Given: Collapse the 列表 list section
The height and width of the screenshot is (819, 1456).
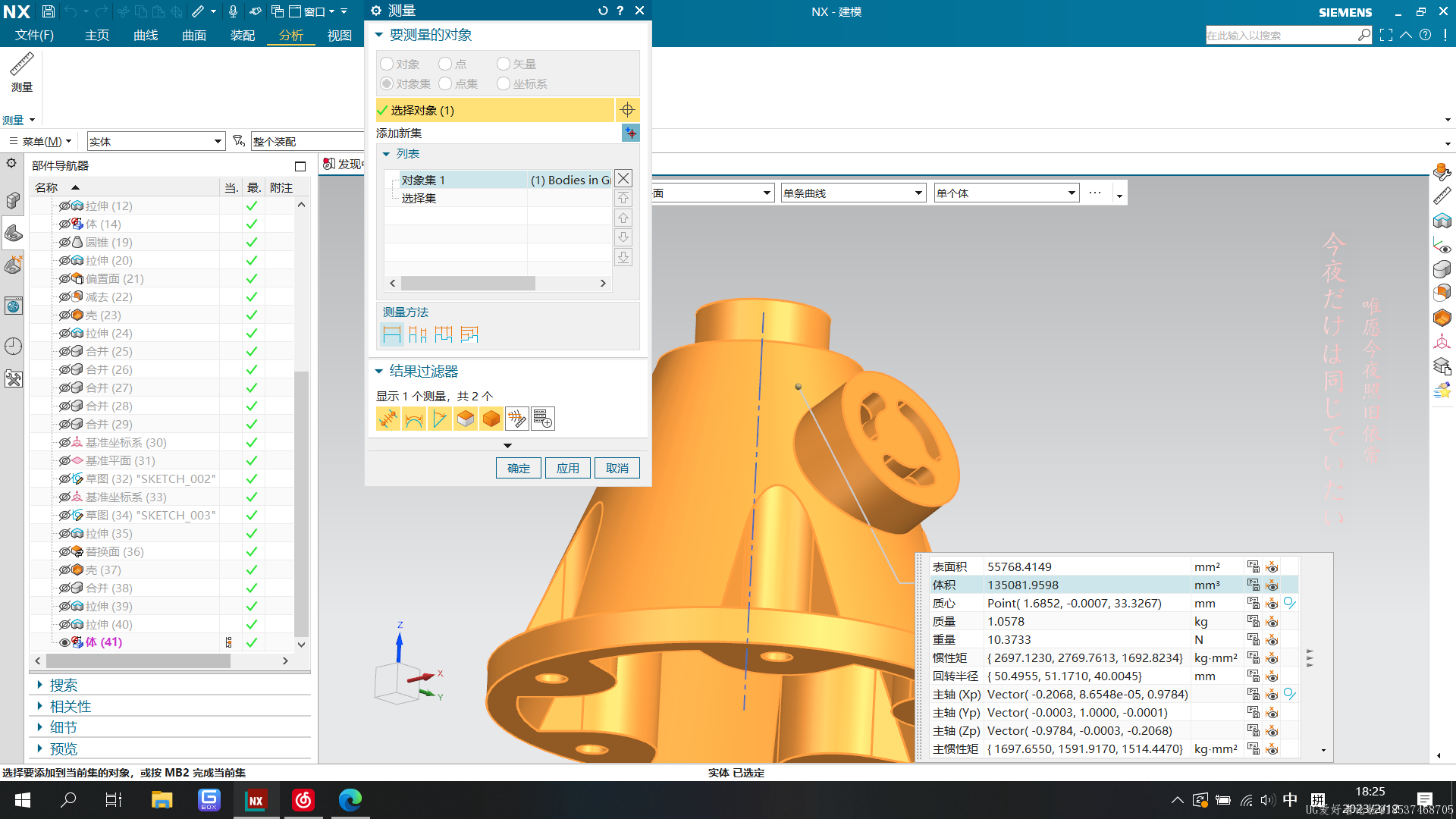Looking at the screenshot, I should click(386, 154).
